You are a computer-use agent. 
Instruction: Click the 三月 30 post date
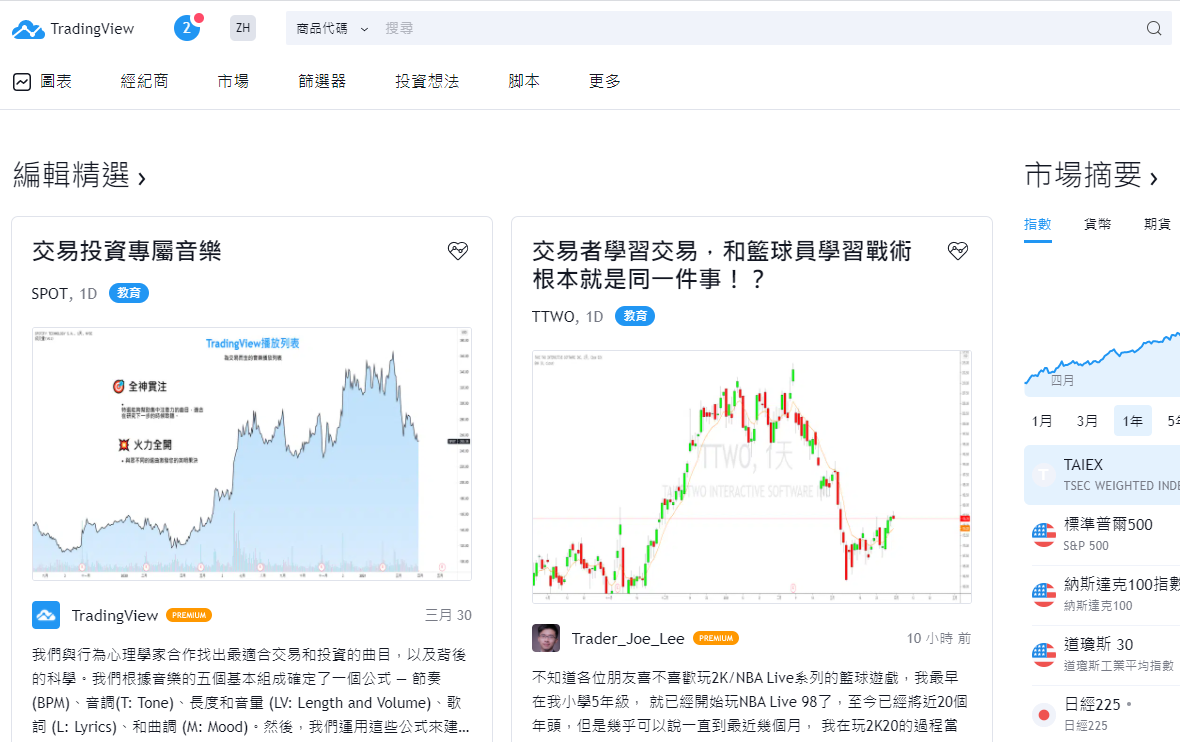[449, 616]
